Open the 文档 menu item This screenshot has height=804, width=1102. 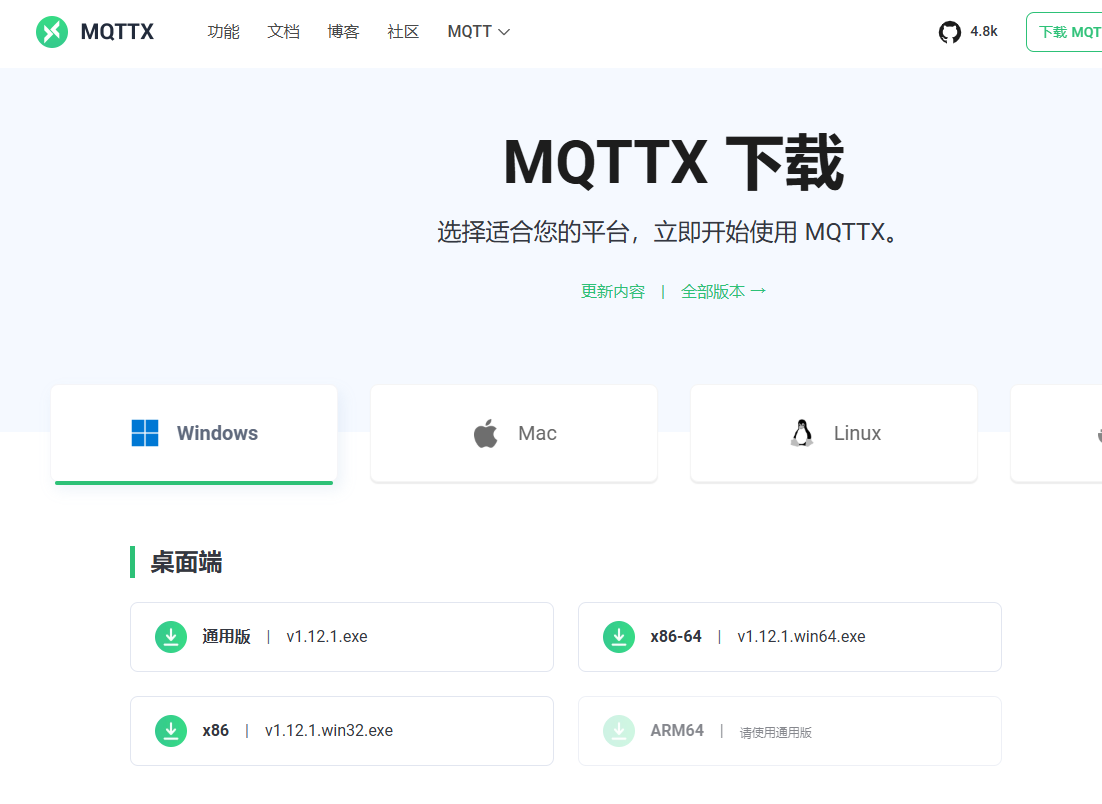coord(283,32)
